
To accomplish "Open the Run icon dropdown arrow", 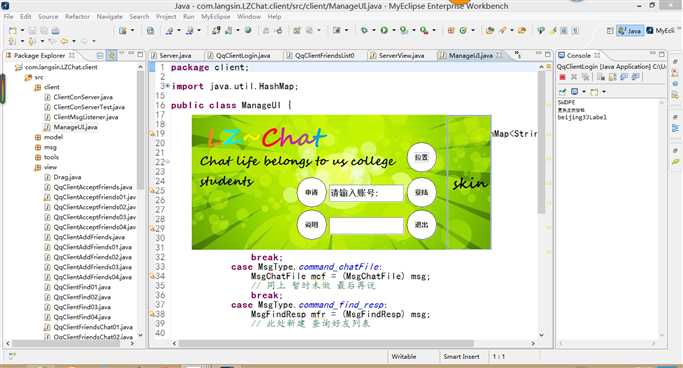I will (x=393, y=30).
